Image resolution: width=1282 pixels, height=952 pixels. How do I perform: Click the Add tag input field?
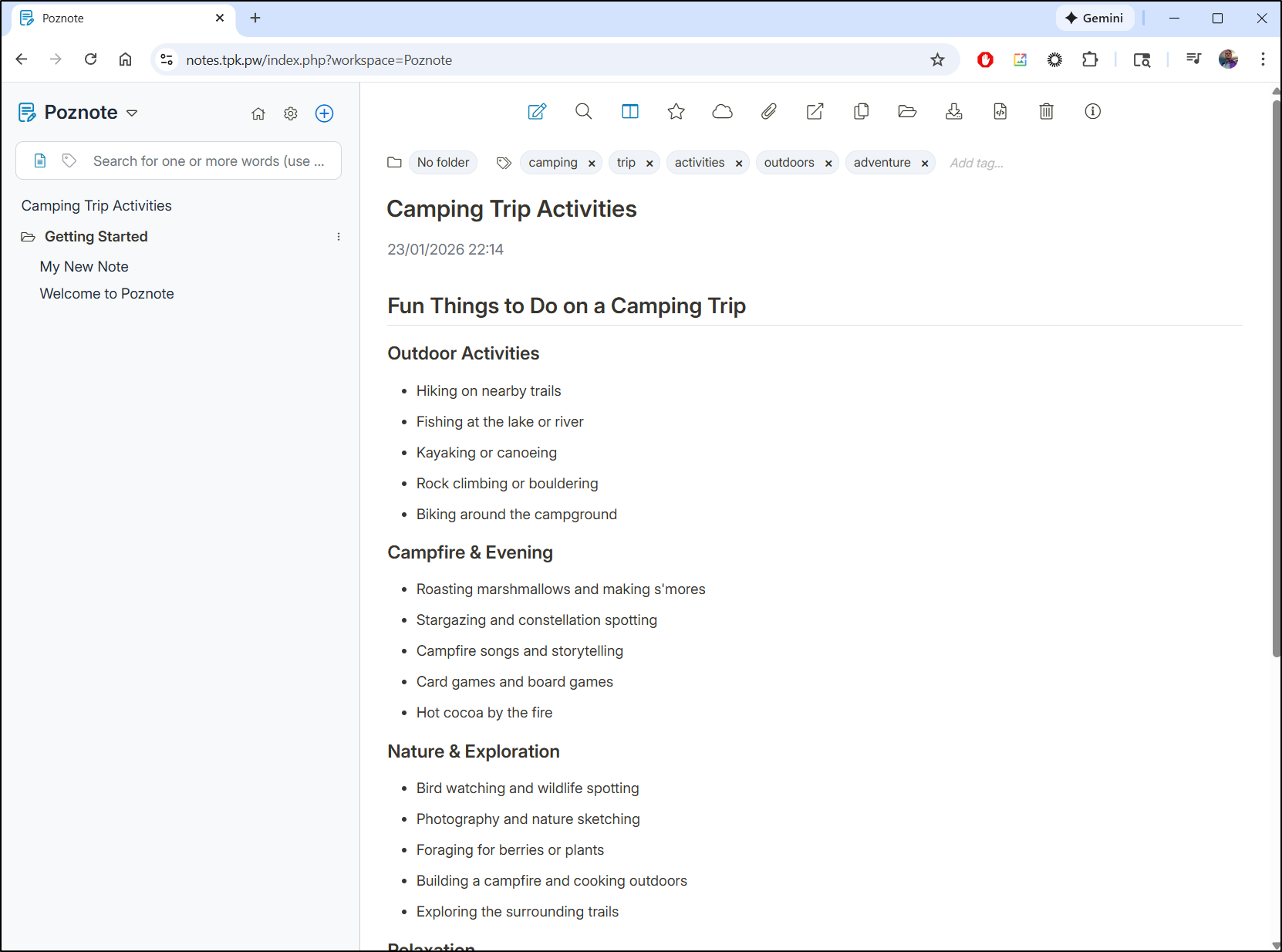(977, 164)
